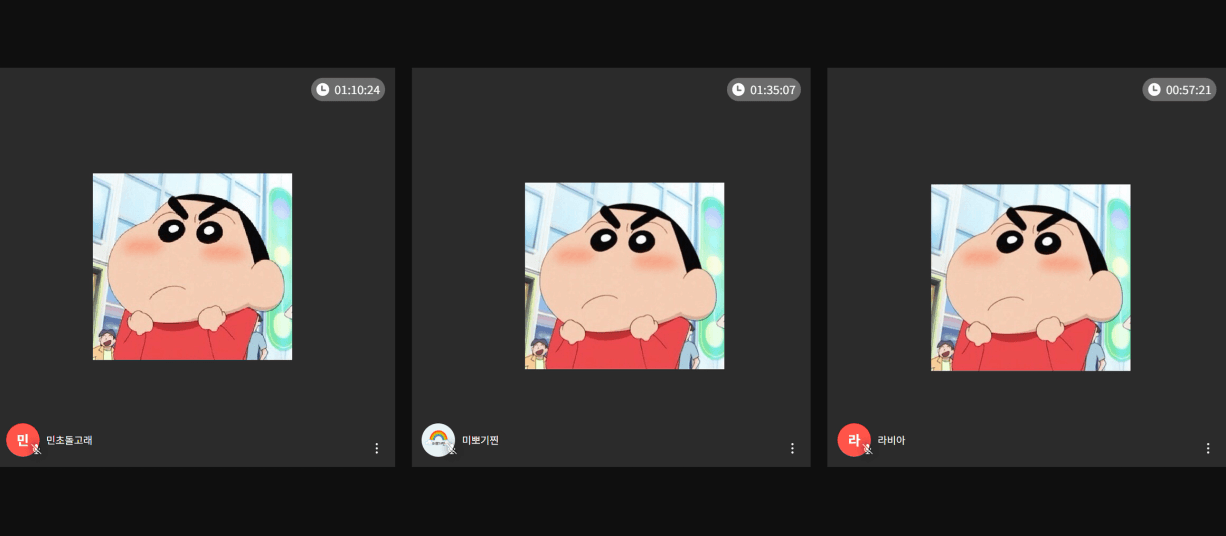Click the 00:57:21 timer value

pos(1189,90)
